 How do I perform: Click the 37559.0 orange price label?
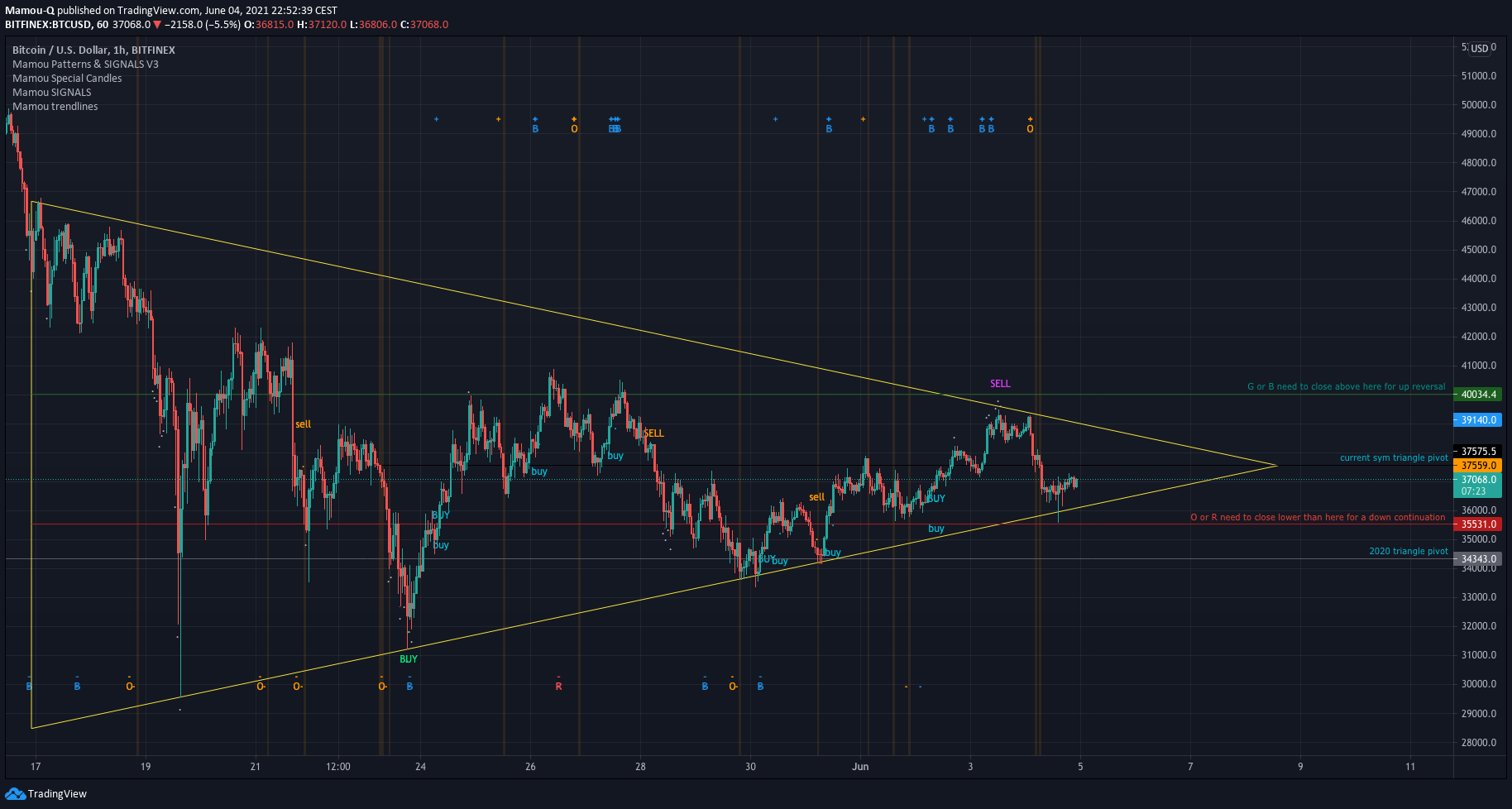coord(1478,466)
